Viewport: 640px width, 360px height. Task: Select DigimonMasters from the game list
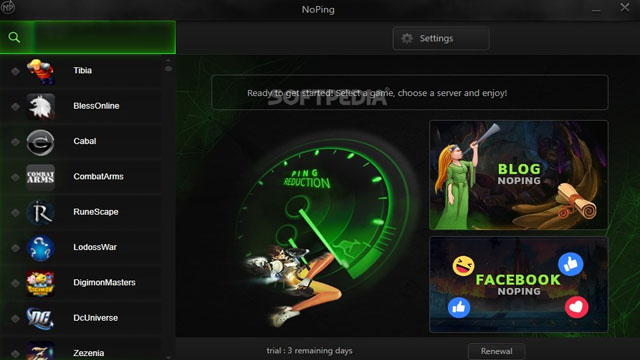tap(82, 283)
